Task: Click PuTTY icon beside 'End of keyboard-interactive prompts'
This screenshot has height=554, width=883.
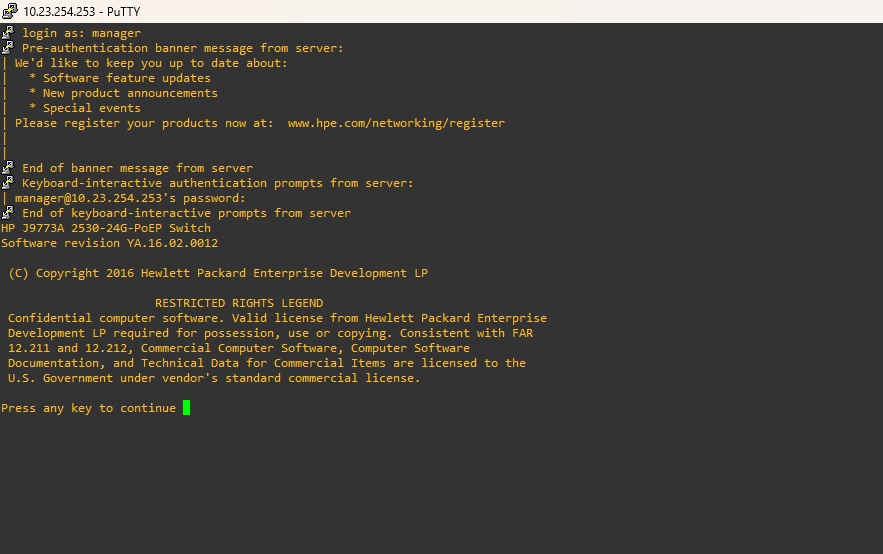Action: [x=8, y=212]
